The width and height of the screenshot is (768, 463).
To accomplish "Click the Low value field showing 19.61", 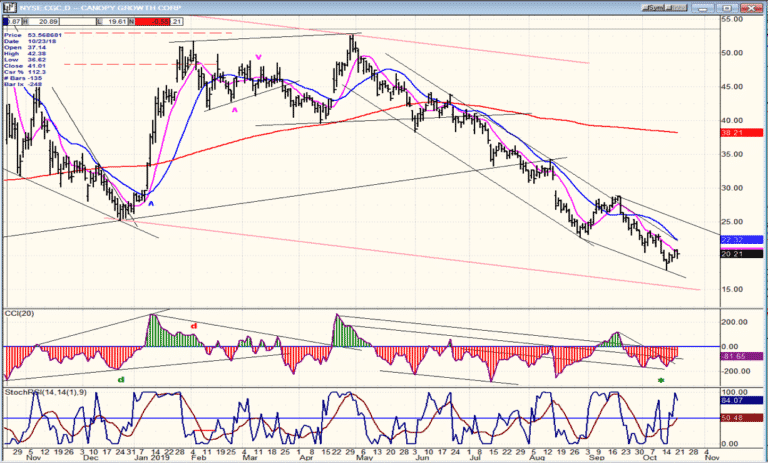I will click(116, 22).
